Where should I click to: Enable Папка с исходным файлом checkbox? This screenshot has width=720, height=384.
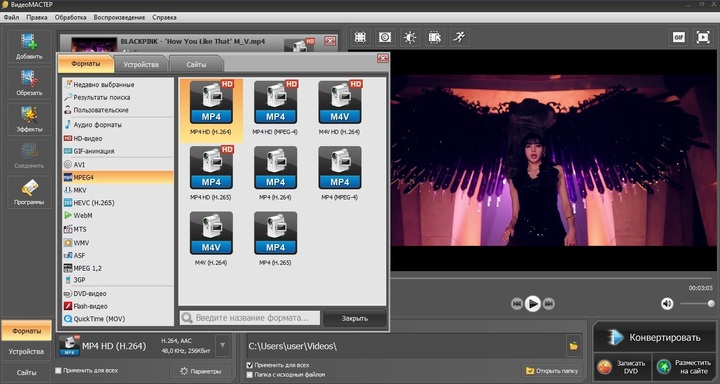tap(250, 375)
